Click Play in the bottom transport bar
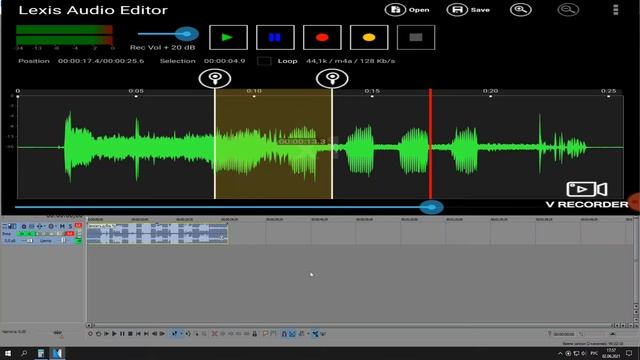 pyautogui.click(x=114, y=334)
